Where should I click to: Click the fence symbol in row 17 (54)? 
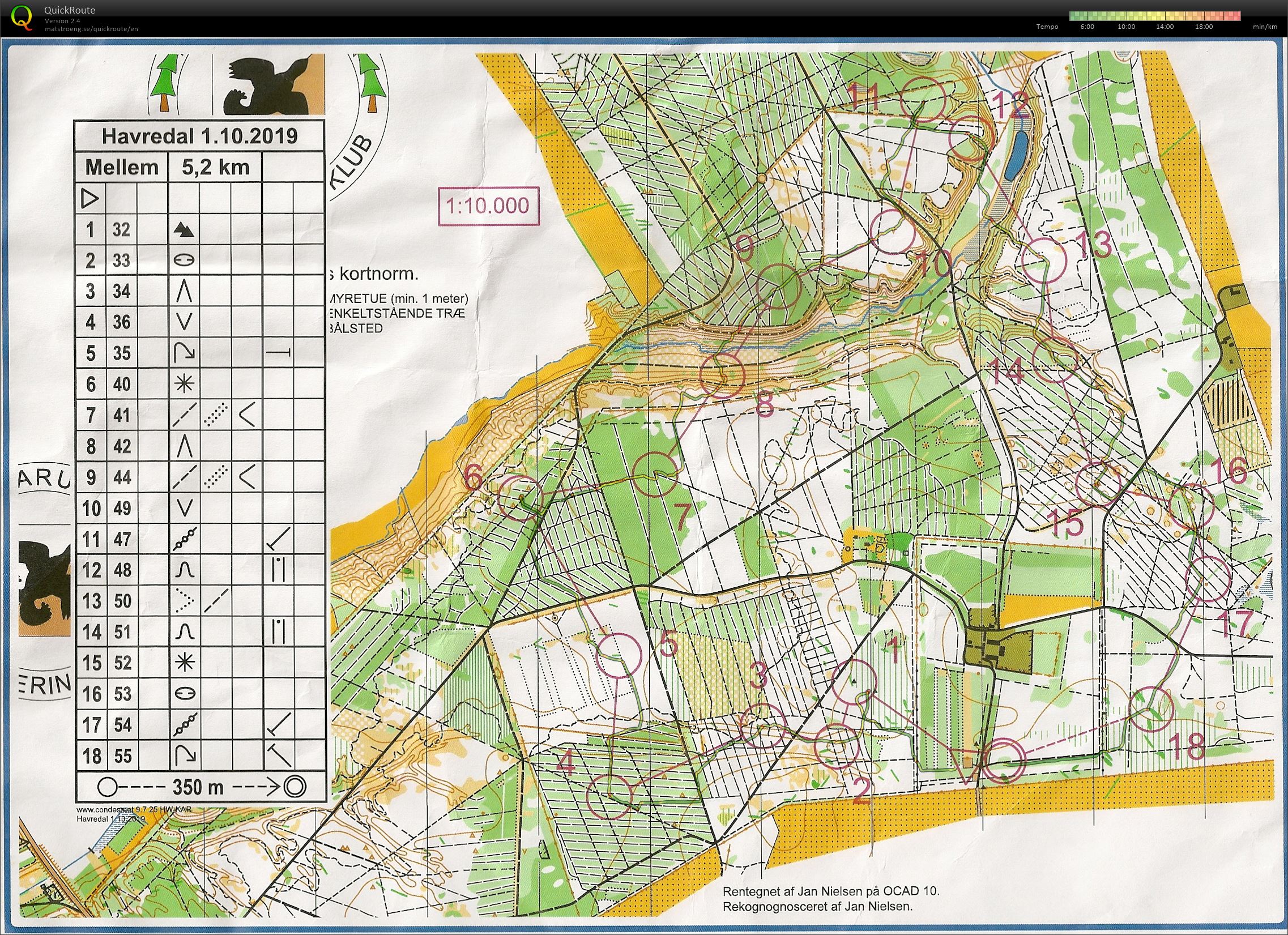point(184,724)
